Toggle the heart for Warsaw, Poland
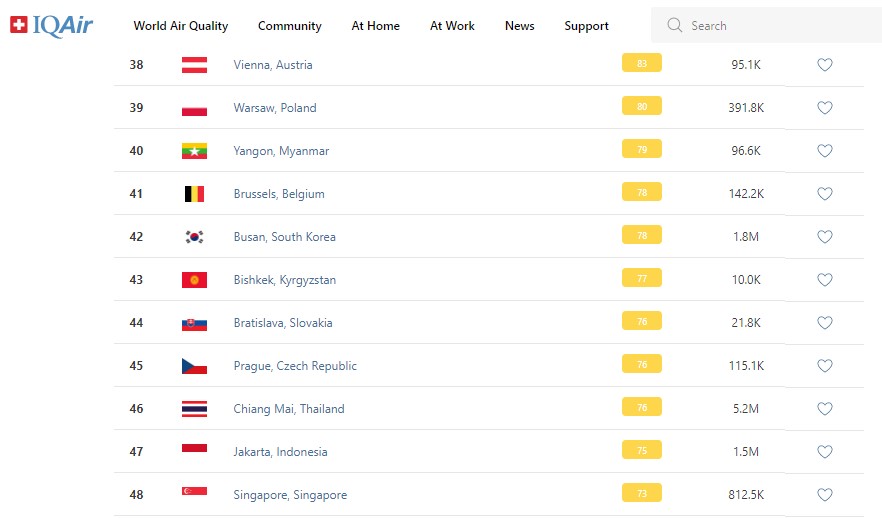The image size is (882, 518). coord(825,108)
